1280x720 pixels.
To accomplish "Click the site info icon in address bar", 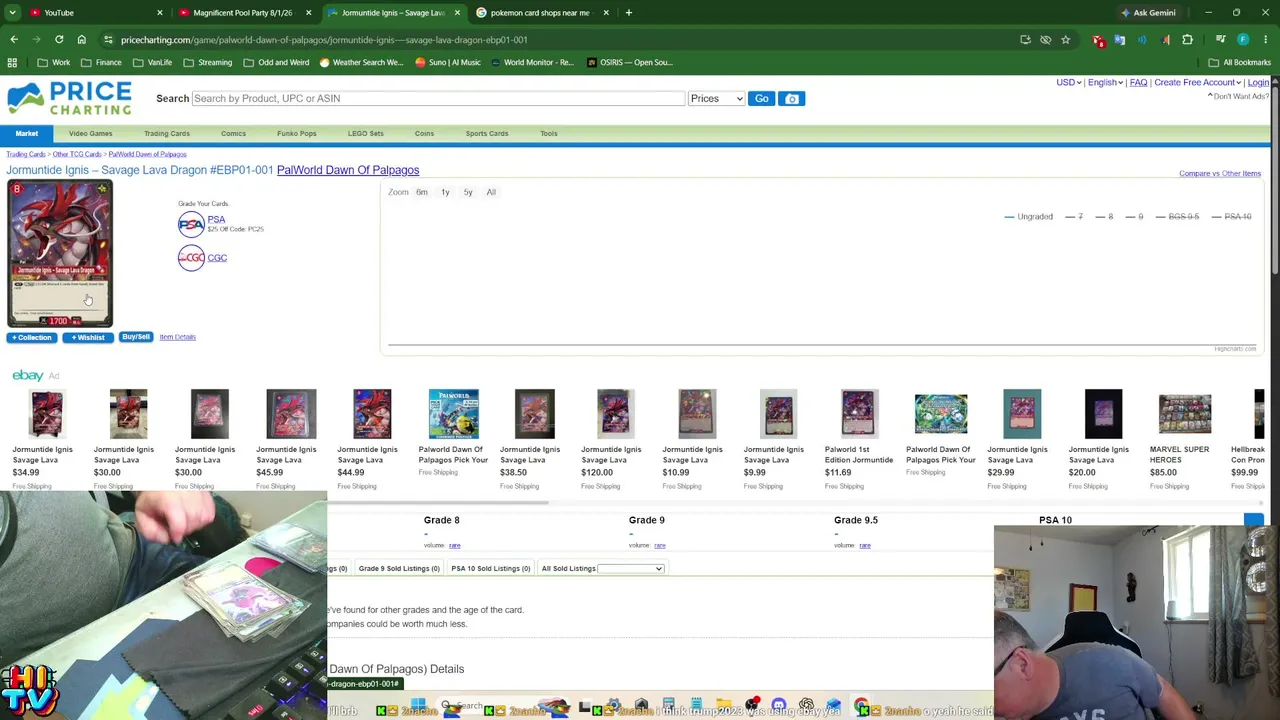I will click(108, 39).
